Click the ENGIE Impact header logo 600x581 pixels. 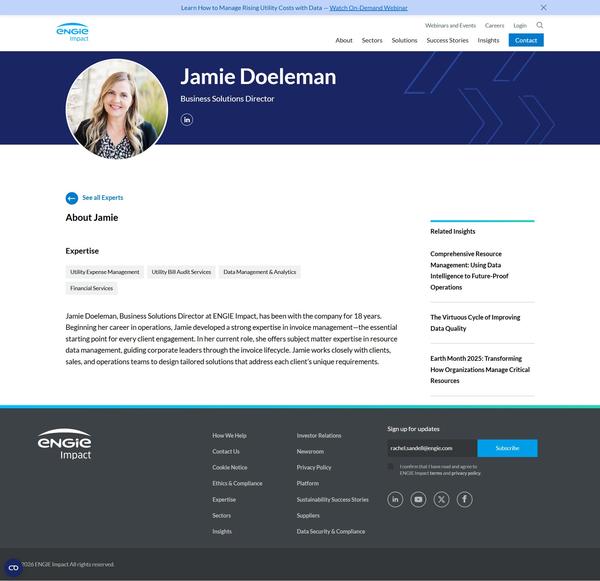pyautogui.click(x=72, y=32)
